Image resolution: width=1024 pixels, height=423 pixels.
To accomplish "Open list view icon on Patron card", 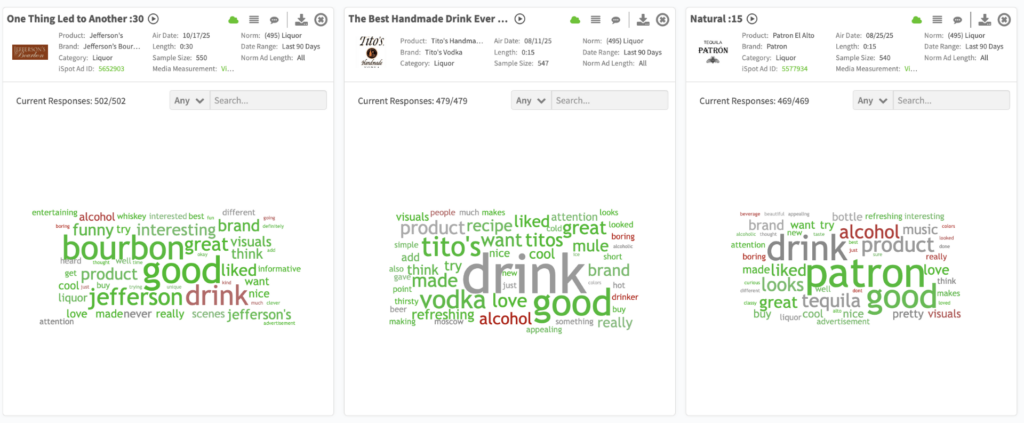I will click(x=937, y=19).
